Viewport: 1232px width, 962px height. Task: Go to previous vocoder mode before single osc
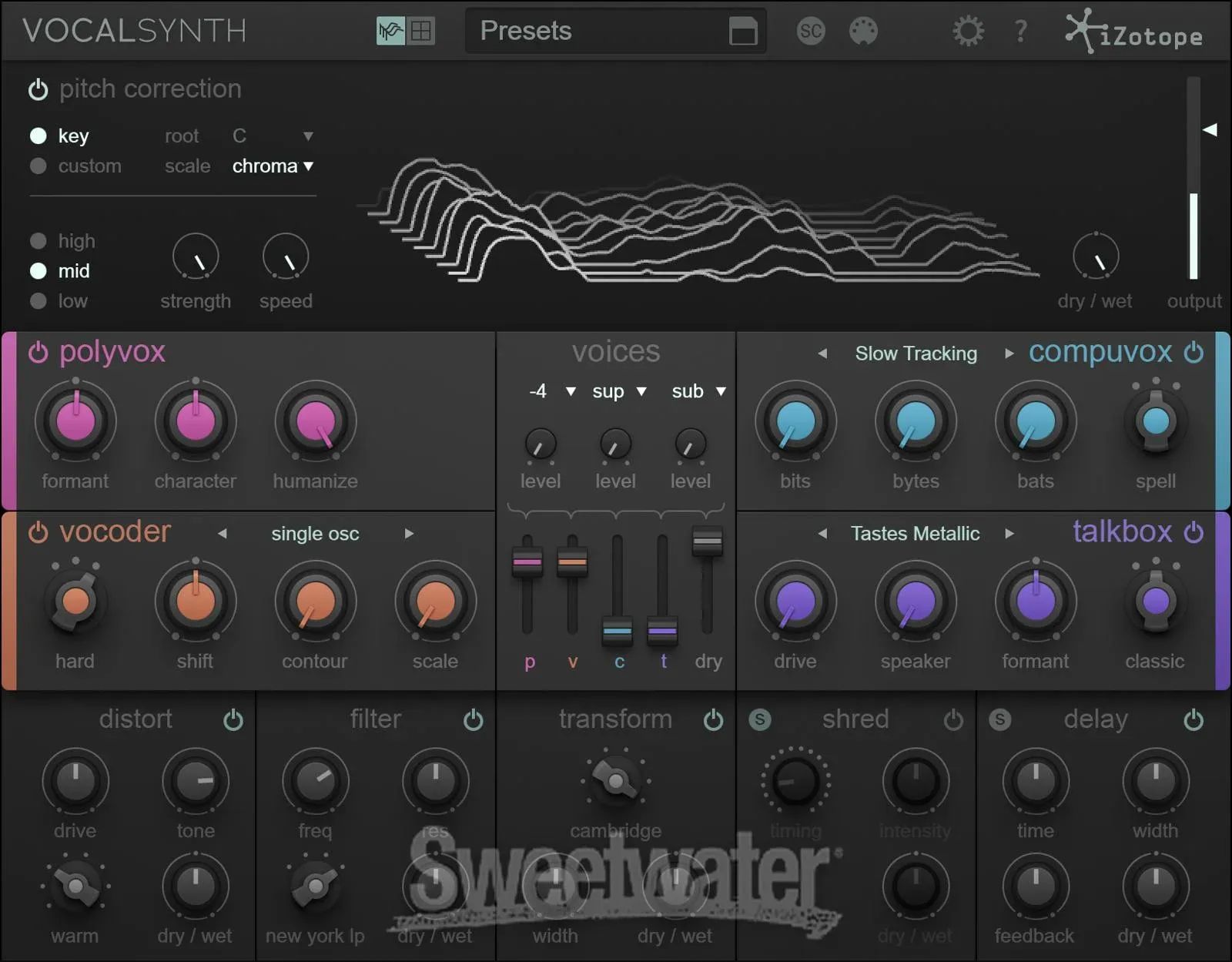coord(222,533)
